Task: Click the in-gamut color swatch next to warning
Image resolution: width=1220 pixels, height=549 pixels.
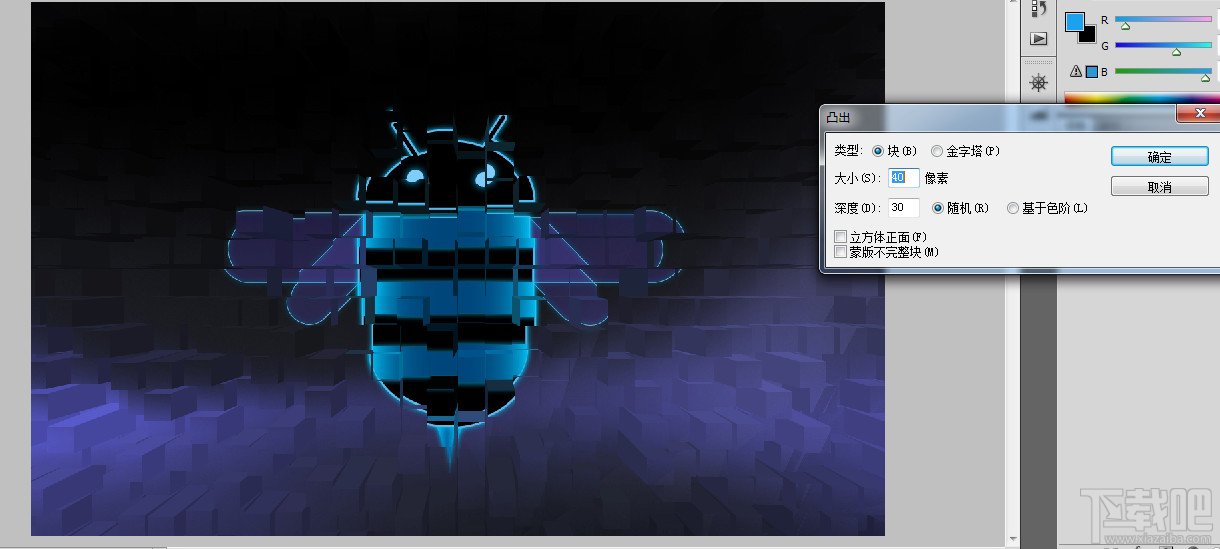Action: point(1092,71)
